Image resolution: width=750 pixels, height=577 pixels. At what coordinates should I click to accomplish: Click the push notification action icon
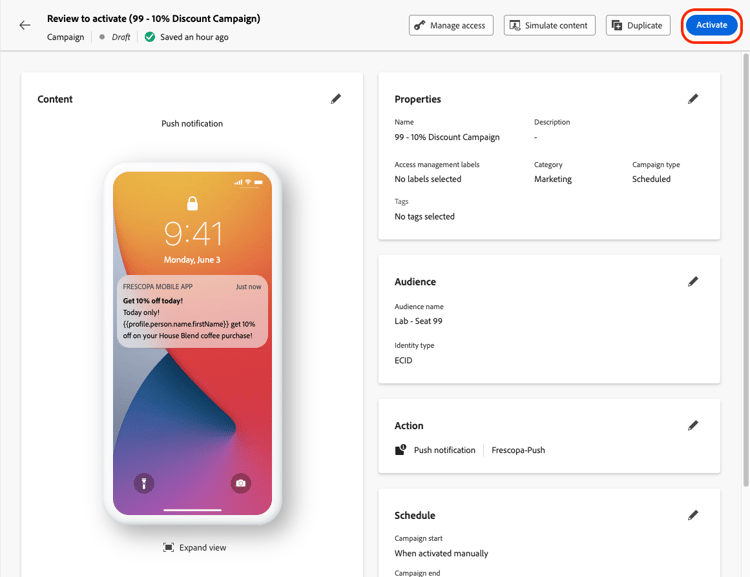click(x=400, y=450)
